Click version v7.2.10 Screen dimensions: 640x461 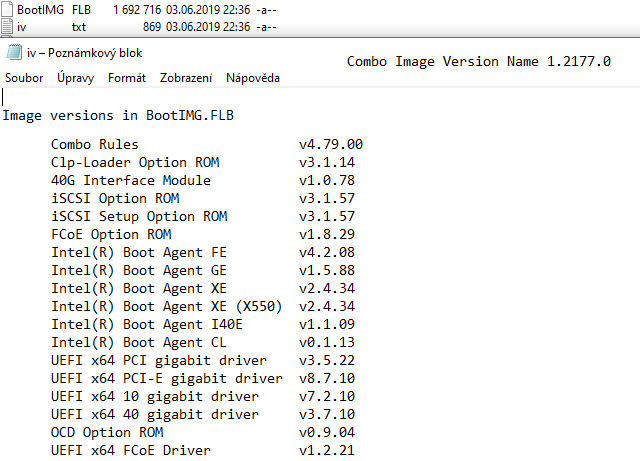[327, 396]
